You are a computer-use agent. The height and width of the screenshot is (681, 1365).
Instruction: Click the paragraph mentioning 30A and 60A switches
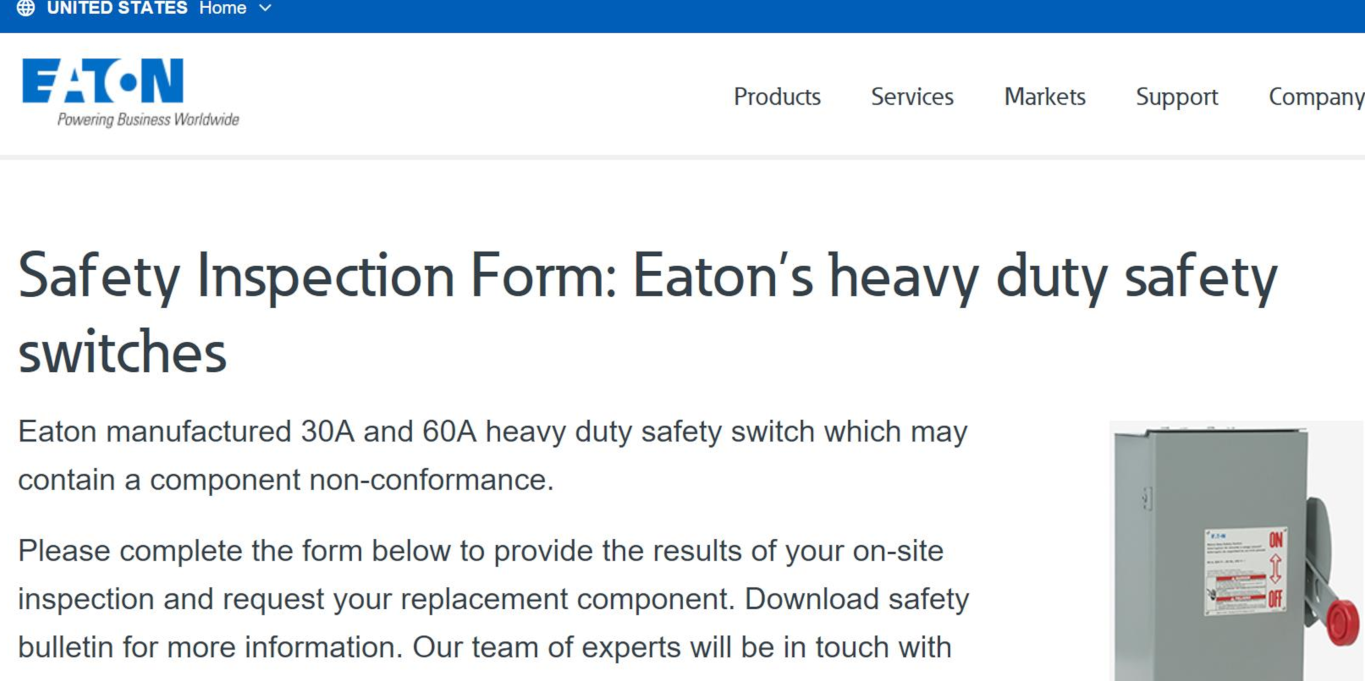coord(492,455)
